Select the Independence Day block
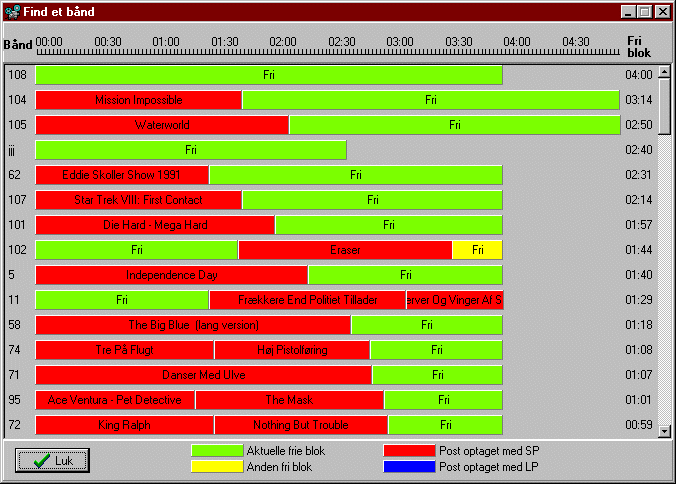Image resolution: width=676 pixels, height=484 pixels. 172,275
